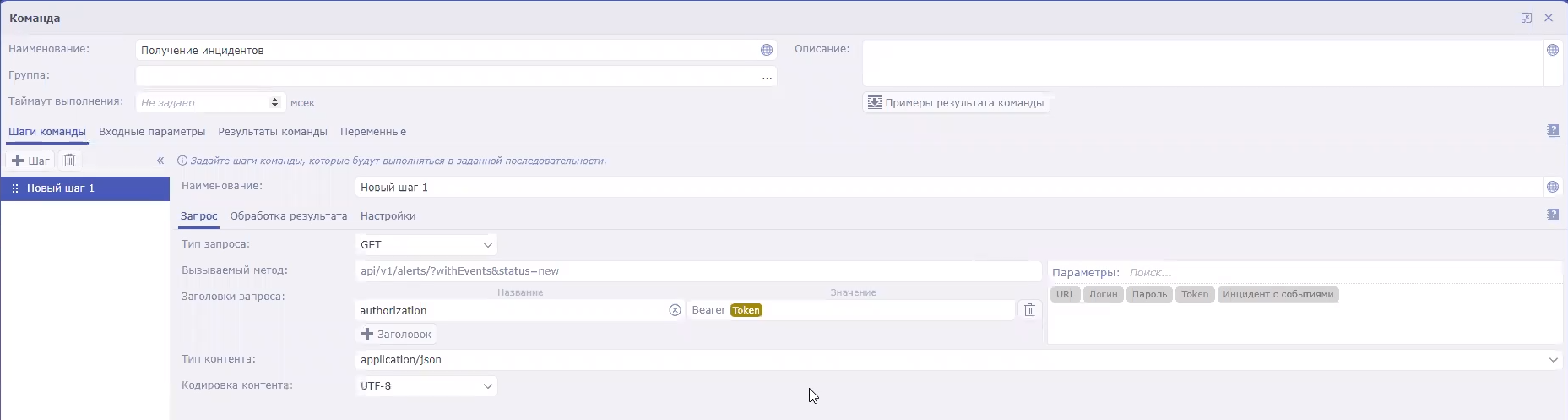Open the Тип запроса GET dropdown
The height and width of the screenshot is (420, 1568).
[x=426, y=245]
